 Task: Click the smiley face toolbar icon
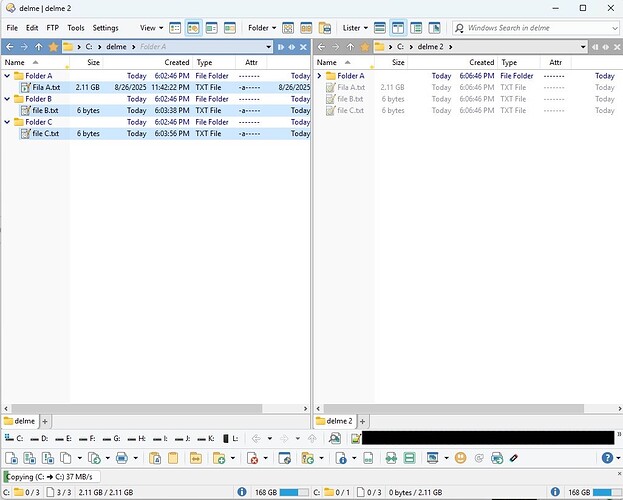[x=460, y=458]
